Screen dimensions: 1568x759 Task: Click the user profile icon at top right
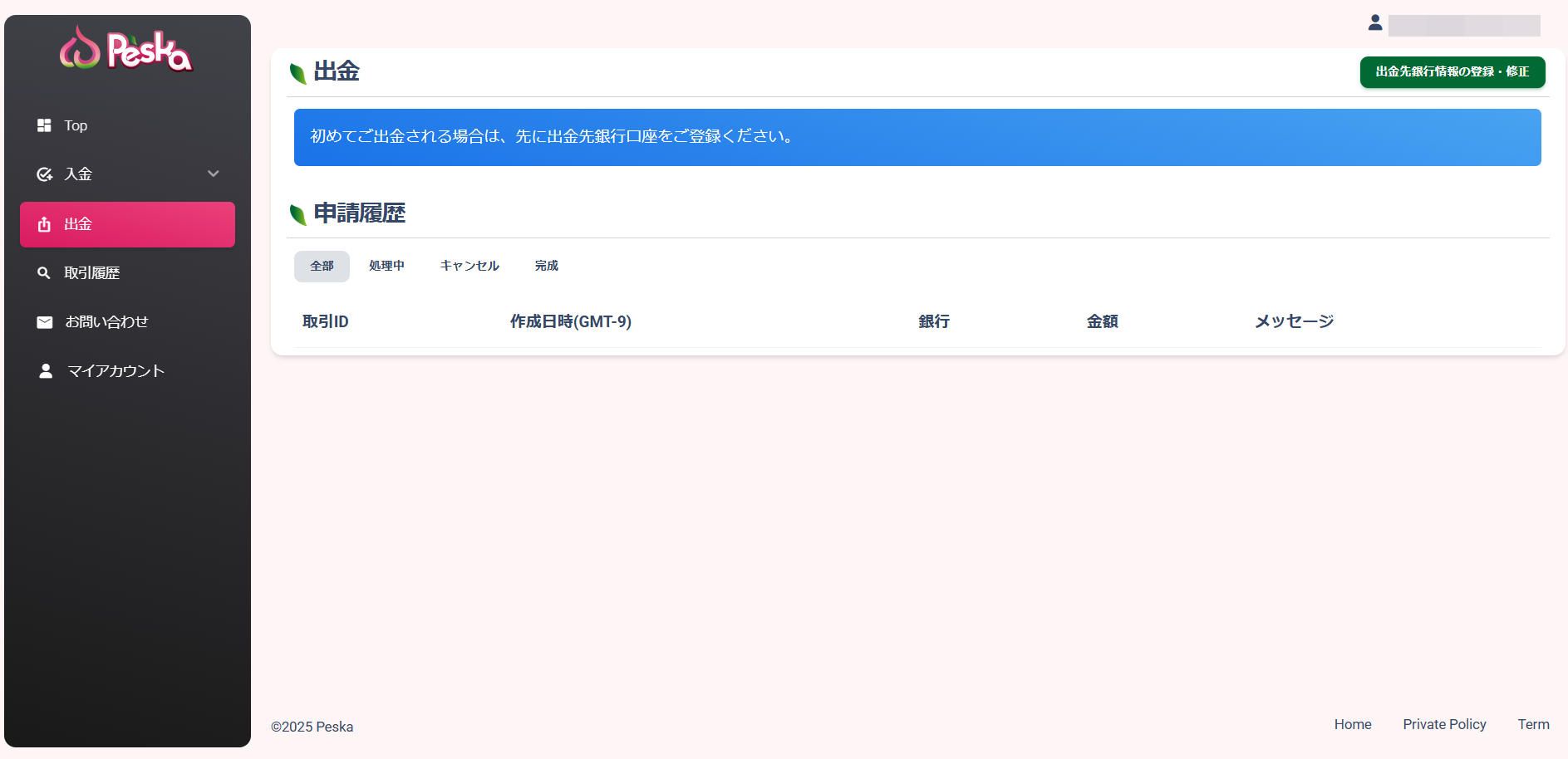pyautogui.click(x=1375, y=23)
